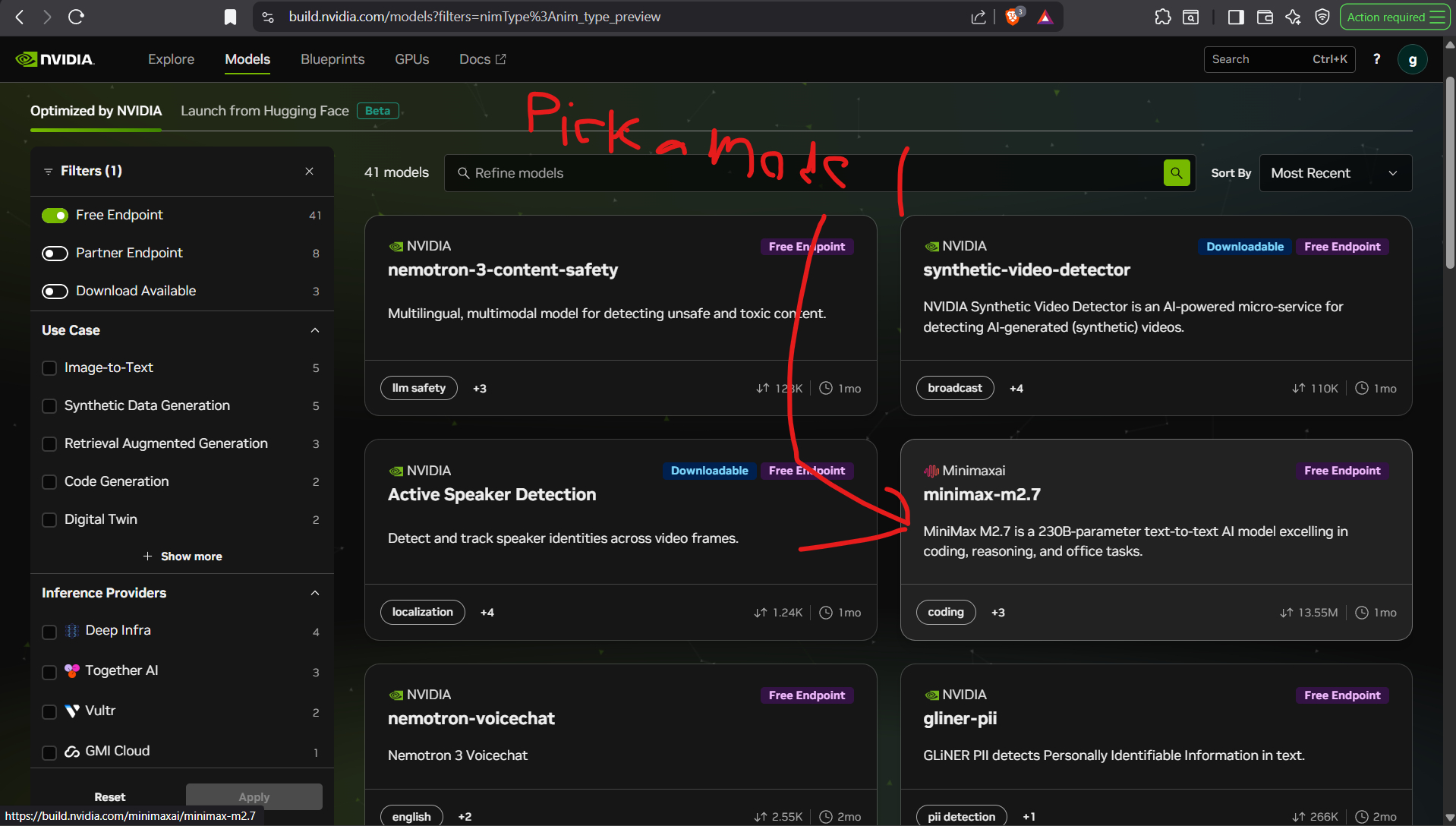Screen dimensions: 1456x826
Task: Expand +4 tags on Active Speaker Detection card
Action: pos(487,612)
